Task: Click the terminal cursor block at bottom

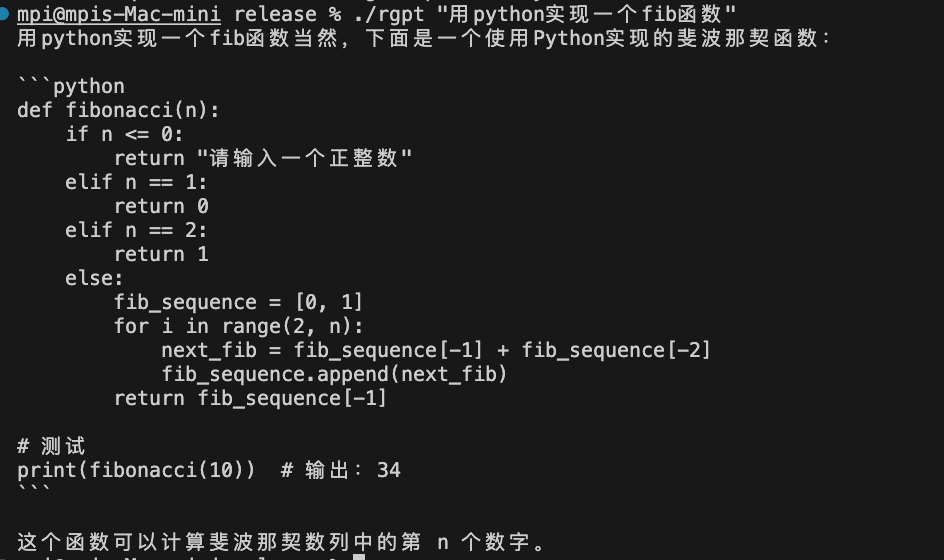Action: (x=359, y=557)
